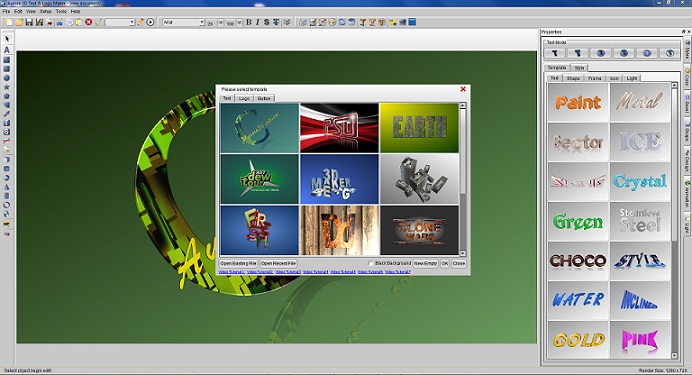692x375 pixels.
Task: Open the Arial font dropdown
Action: pyautogui.click(x=184, y=22)
